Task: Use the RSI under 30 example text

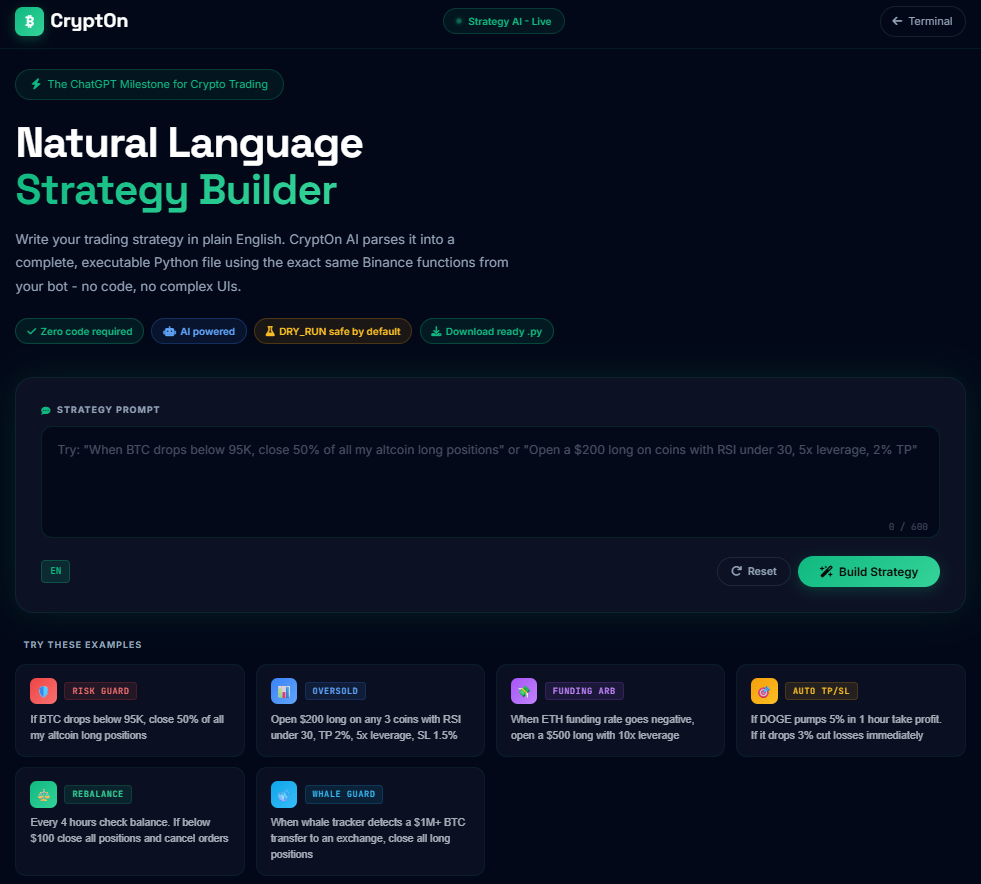Action: coord(366,727)
